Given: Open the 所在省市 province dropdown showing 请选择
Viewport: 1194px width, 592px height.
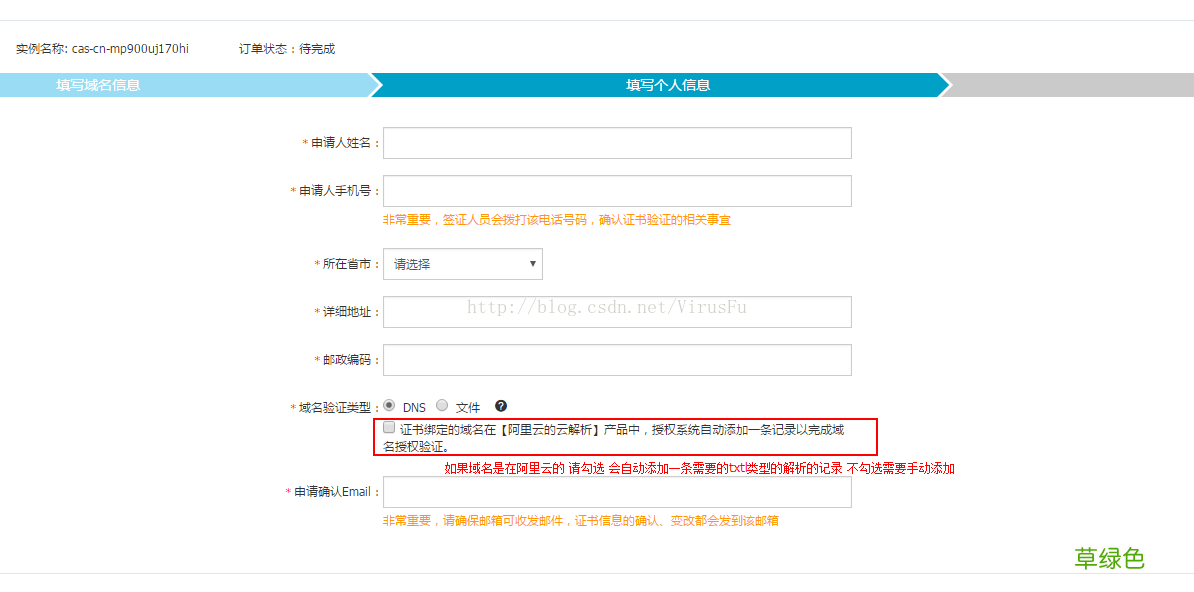Looking at the screenshot, I should pyautogui.click(x=455, y=263).
